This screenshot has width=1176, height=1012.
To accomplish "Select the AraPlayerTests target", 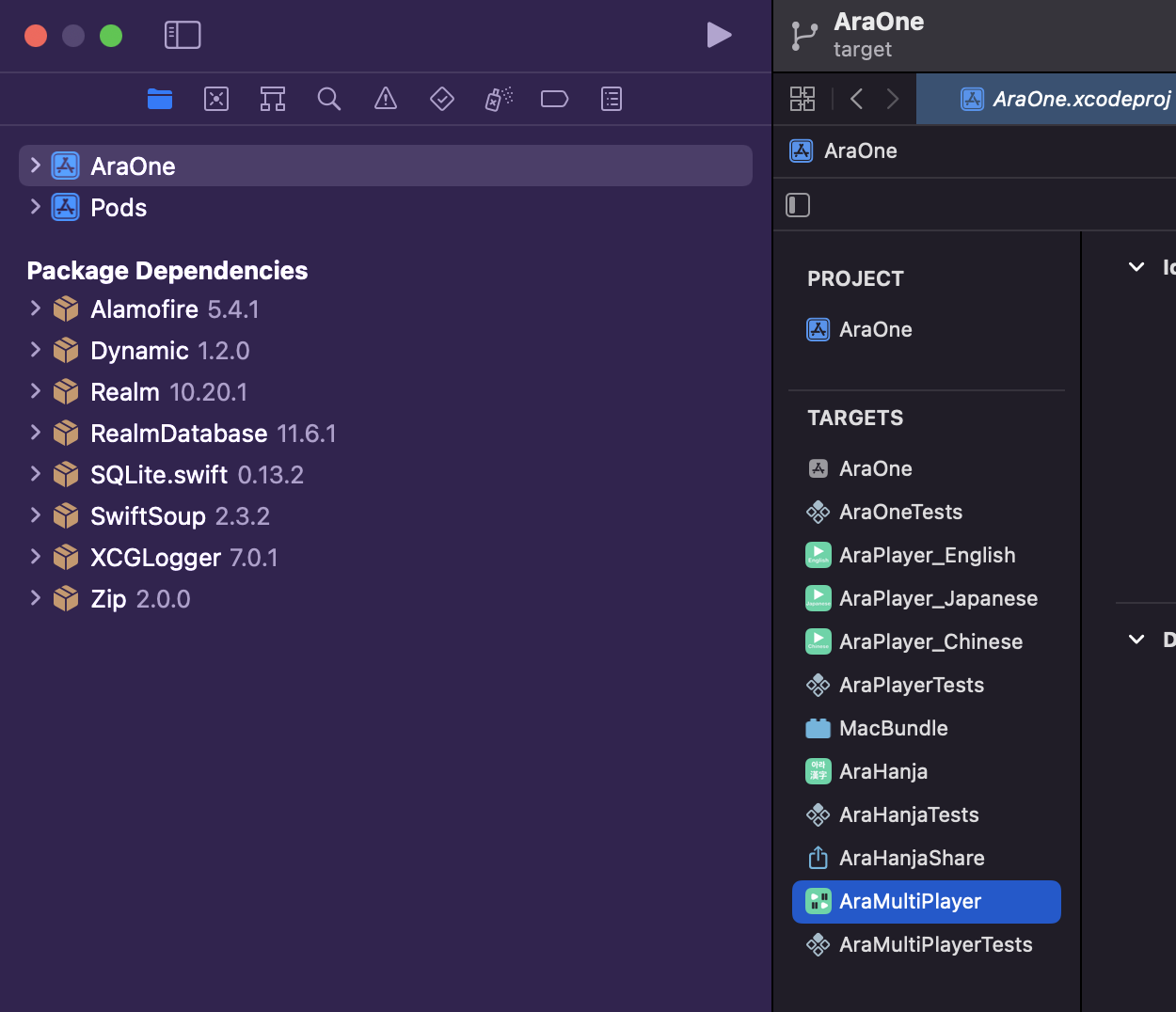I will pyautogui.click(x=927, y=685).
